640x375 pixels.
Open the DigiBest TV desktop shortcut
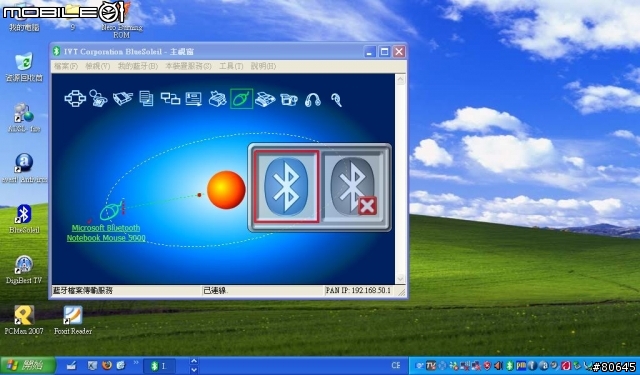pos(24,269)
